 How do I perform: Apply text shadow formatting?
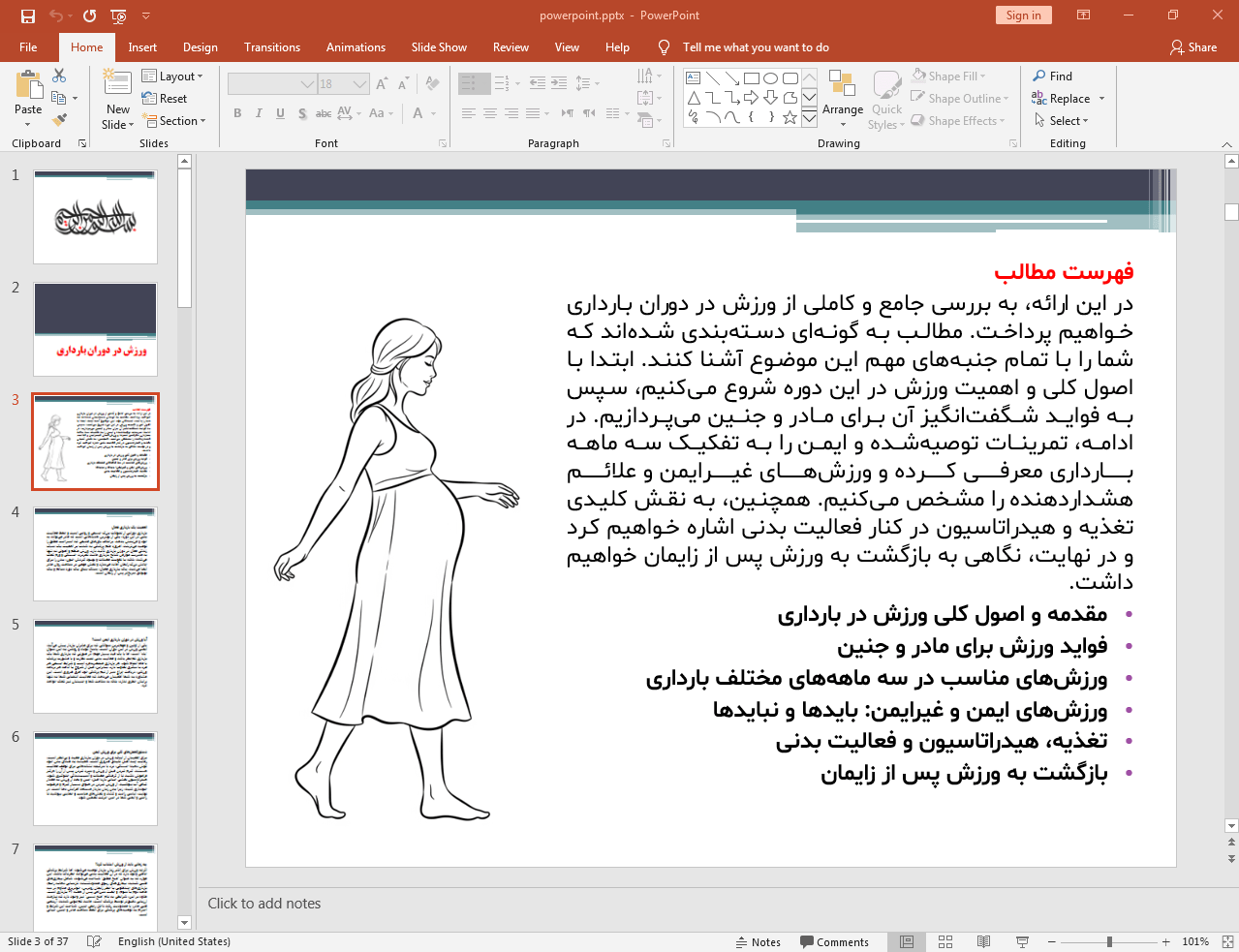302,113
